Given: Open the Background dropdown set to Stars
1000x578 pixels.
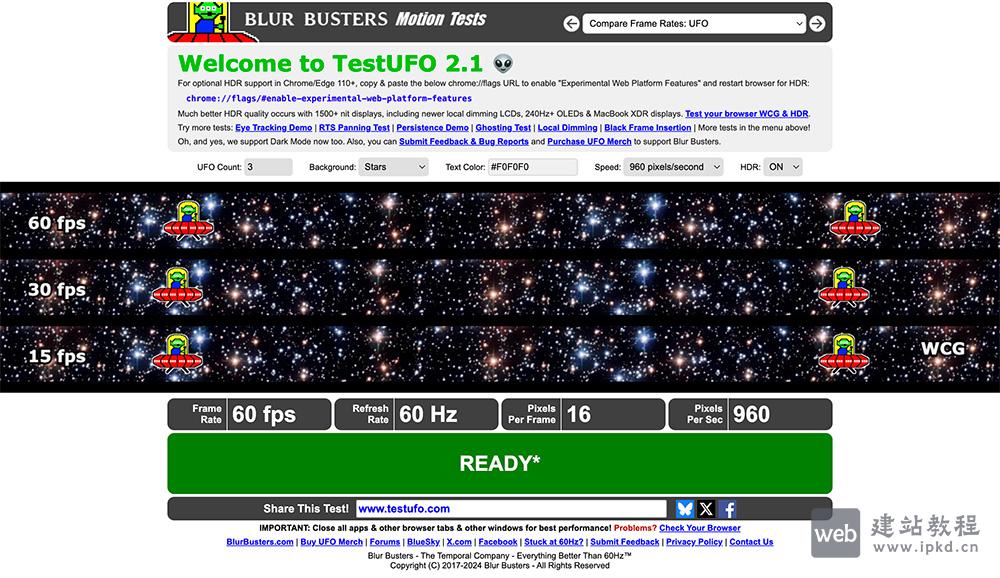Looking at the screenshot, I should pyautogui.click(x=393, y=167).
